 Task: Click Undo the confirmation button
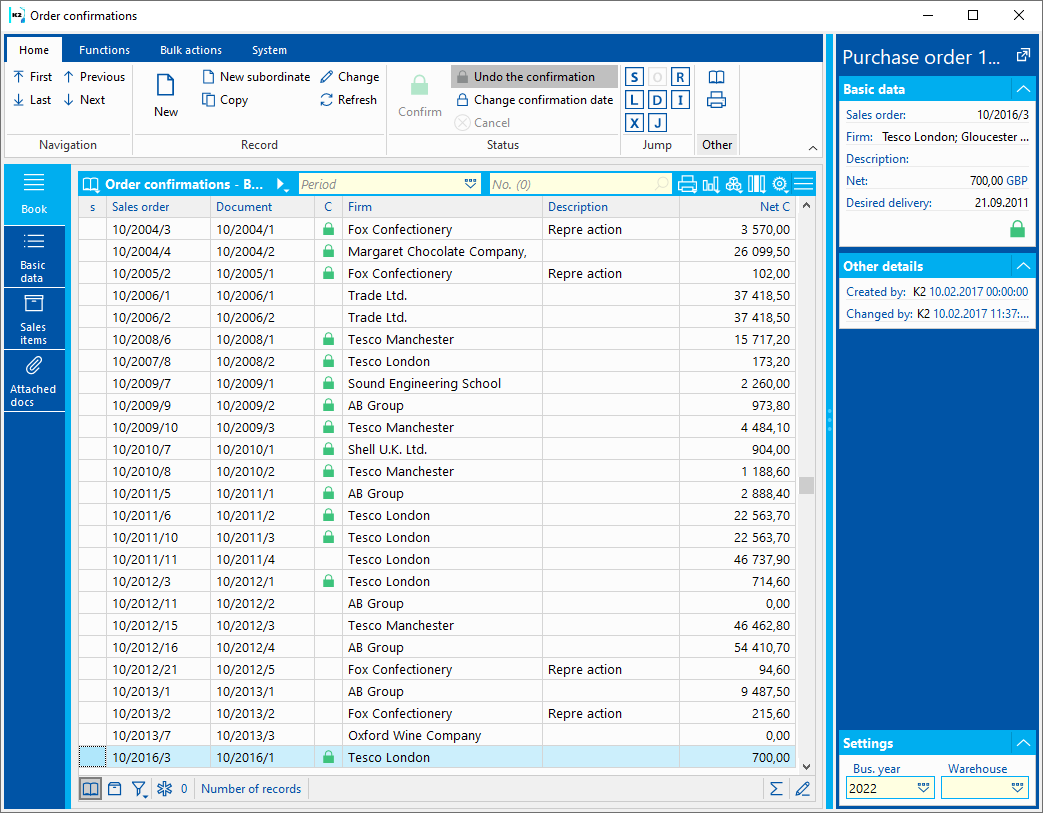tap(533, 77)
